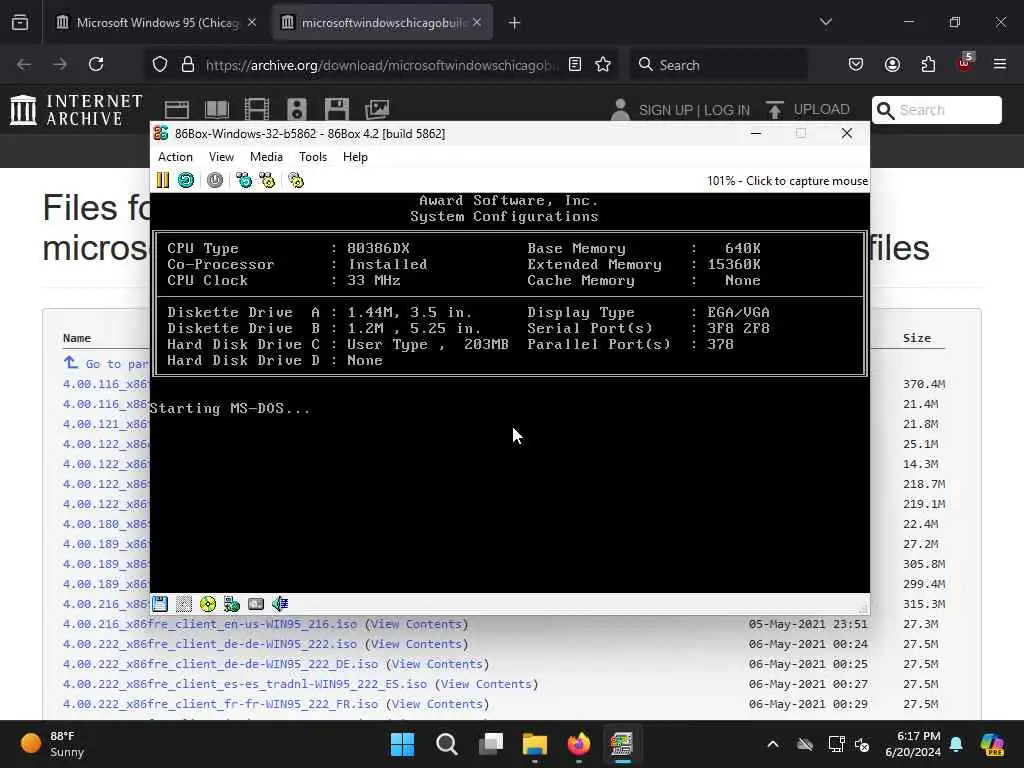Send Ctrl+Alt+Esc via 86Box toolbar icon
The image size is (1024, 768).
click(267, 180)
